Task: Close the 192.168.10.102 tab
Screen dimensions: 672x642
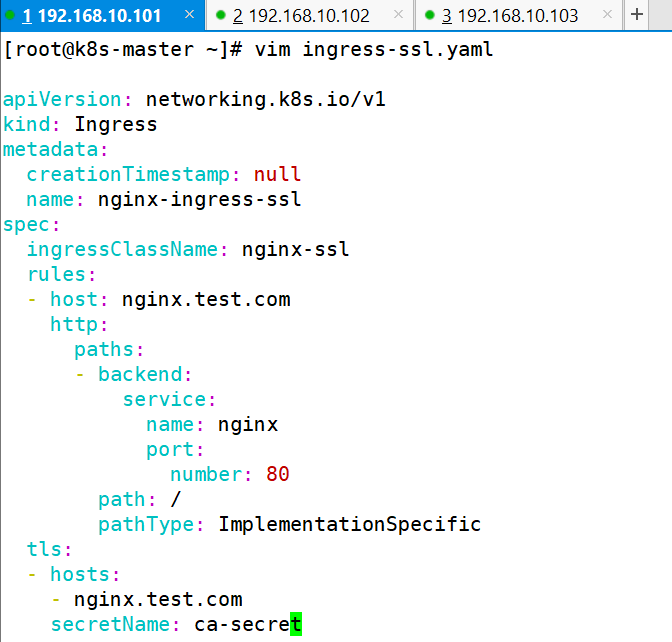Action: pos(398,15)
